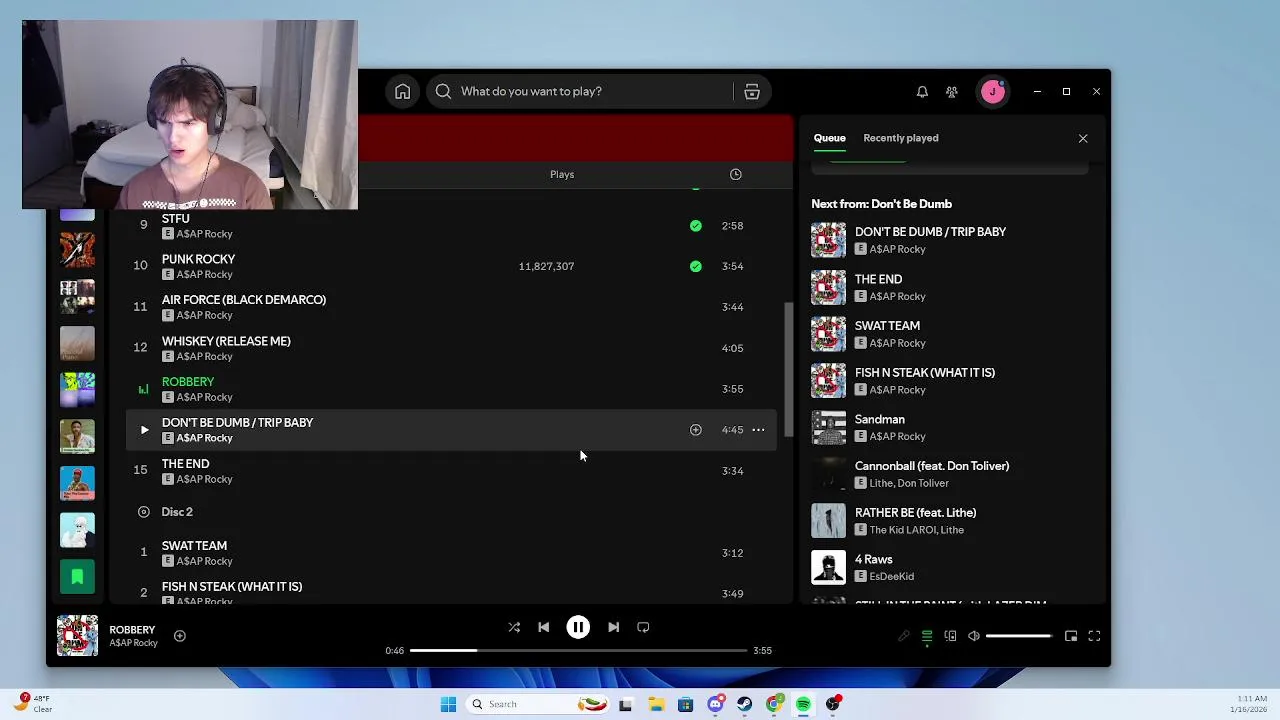
Task: Select the Queue tab
Action: point(829,138)
